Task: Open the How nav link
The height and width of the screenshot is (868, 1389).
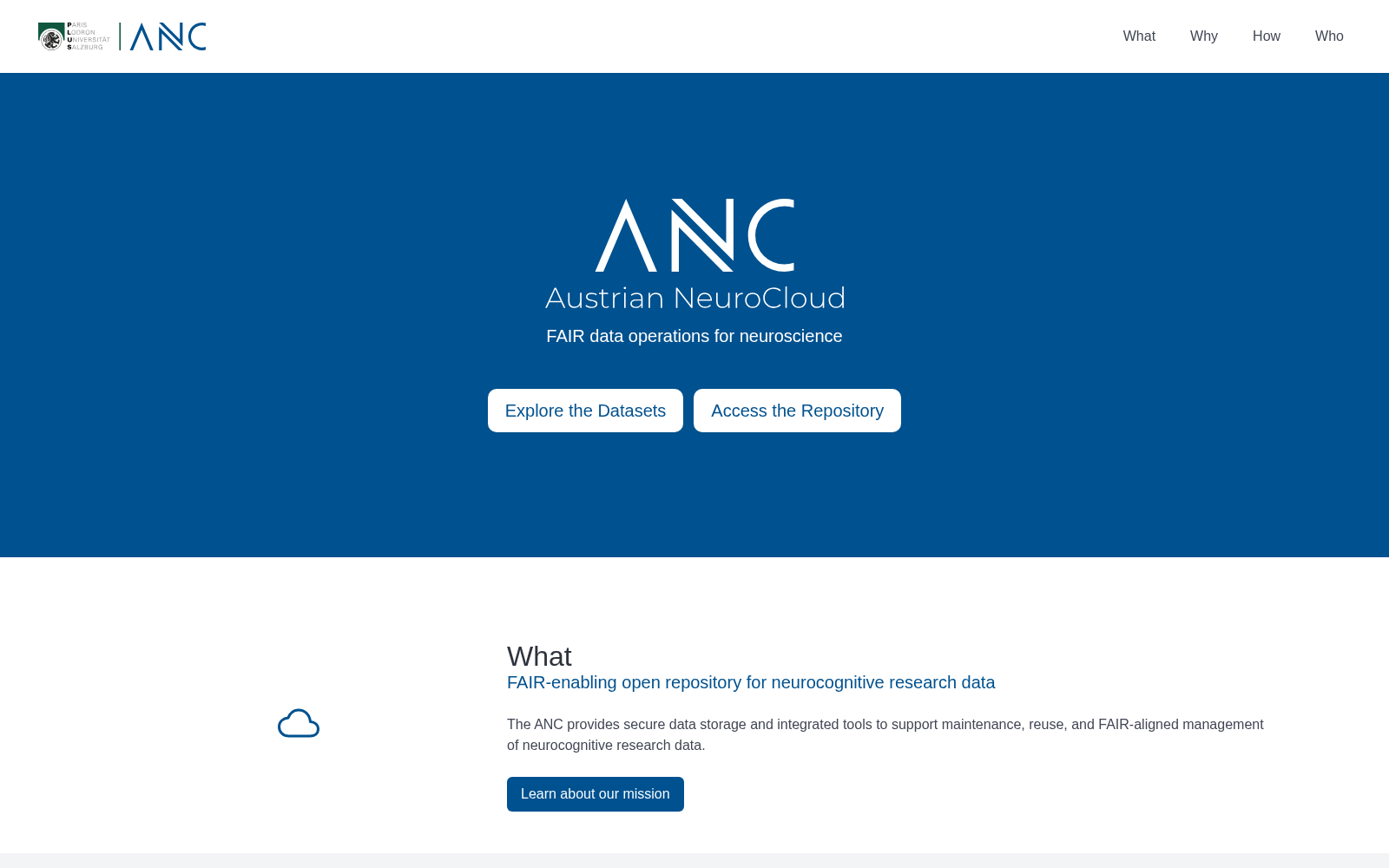Action: point(1266,36)
